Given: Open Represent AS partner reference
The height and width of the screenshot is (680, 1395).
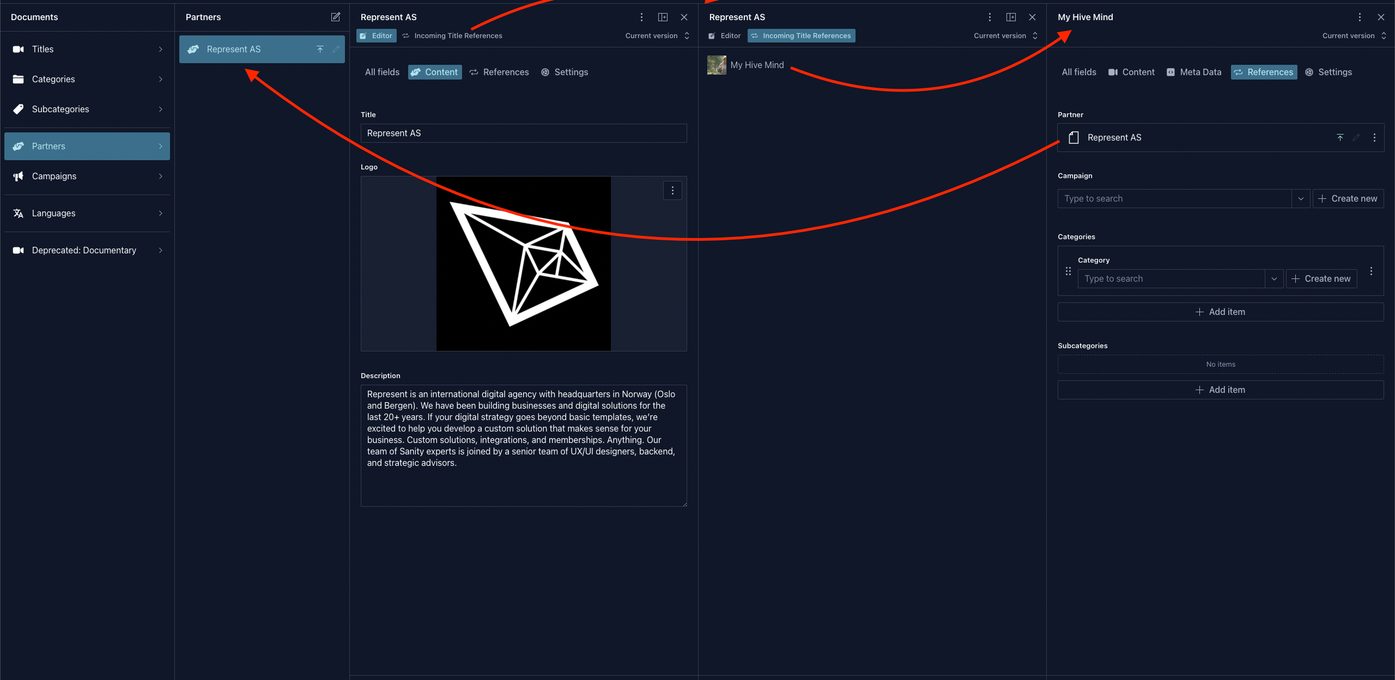Looking at the screenshot, I should click(x=1195, y=138).
